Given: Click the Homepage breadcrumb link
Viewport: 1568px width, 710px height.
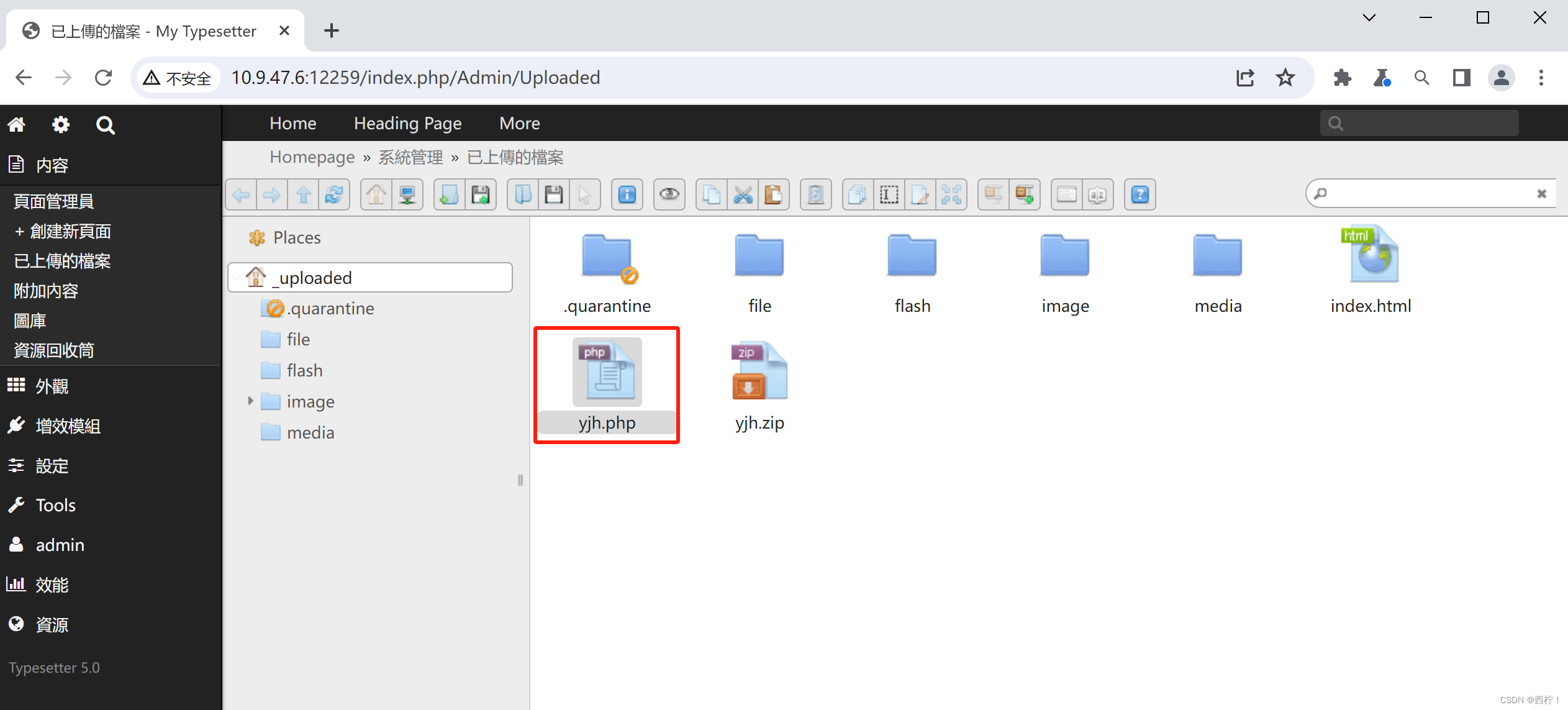Looking at the screenshot, I should [x=312, y=157].
